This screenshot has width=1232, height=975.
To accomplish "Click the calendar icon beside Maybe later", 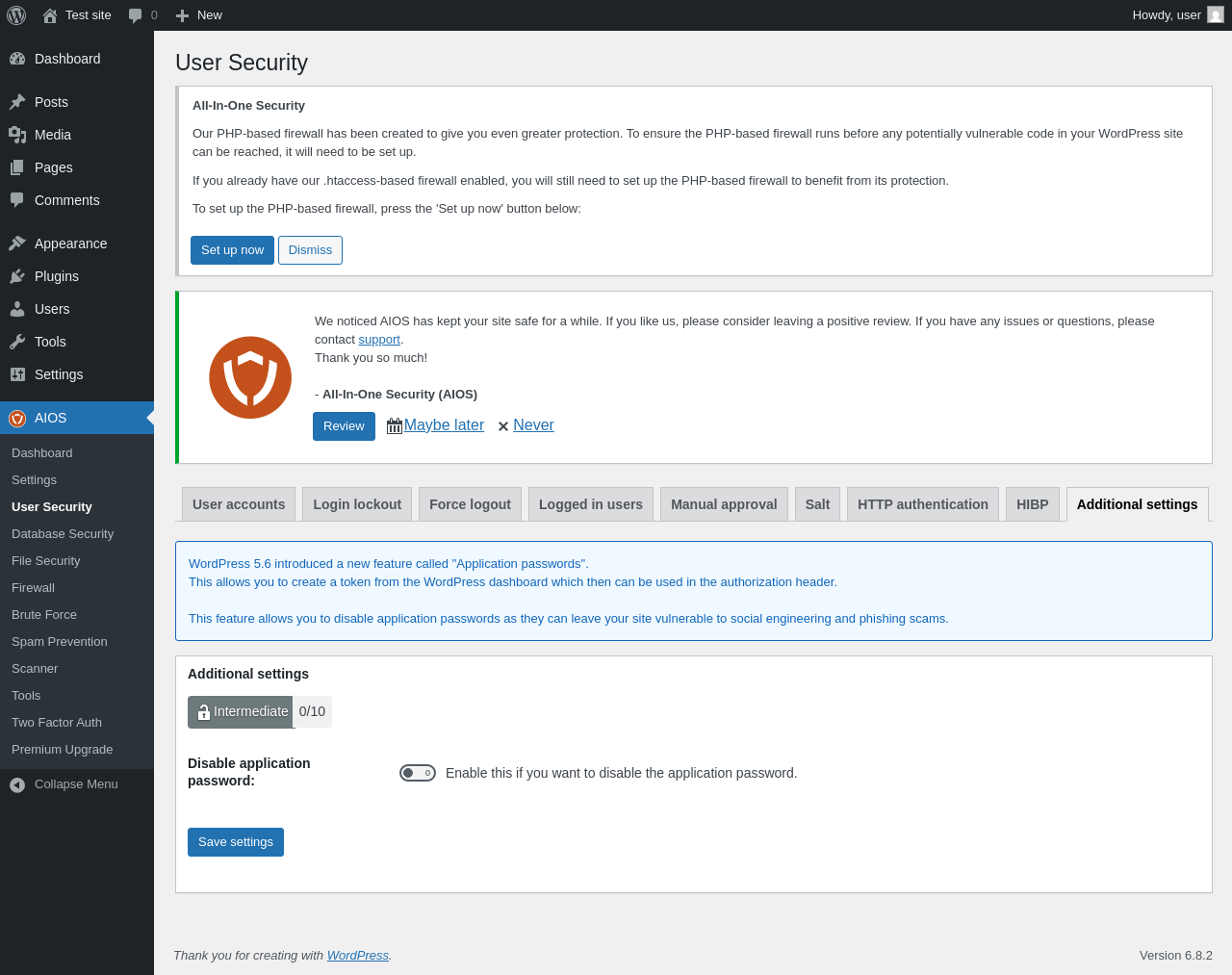I will (395, 426).
